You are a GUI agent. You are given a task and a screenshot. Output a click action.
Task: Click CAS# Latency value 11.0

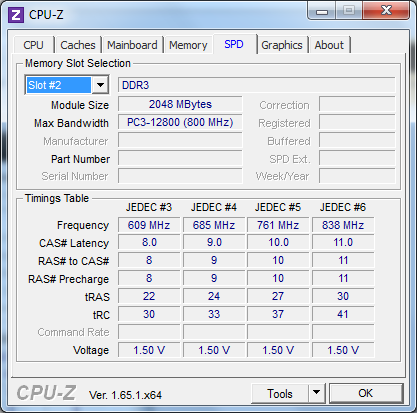(343, 242)
